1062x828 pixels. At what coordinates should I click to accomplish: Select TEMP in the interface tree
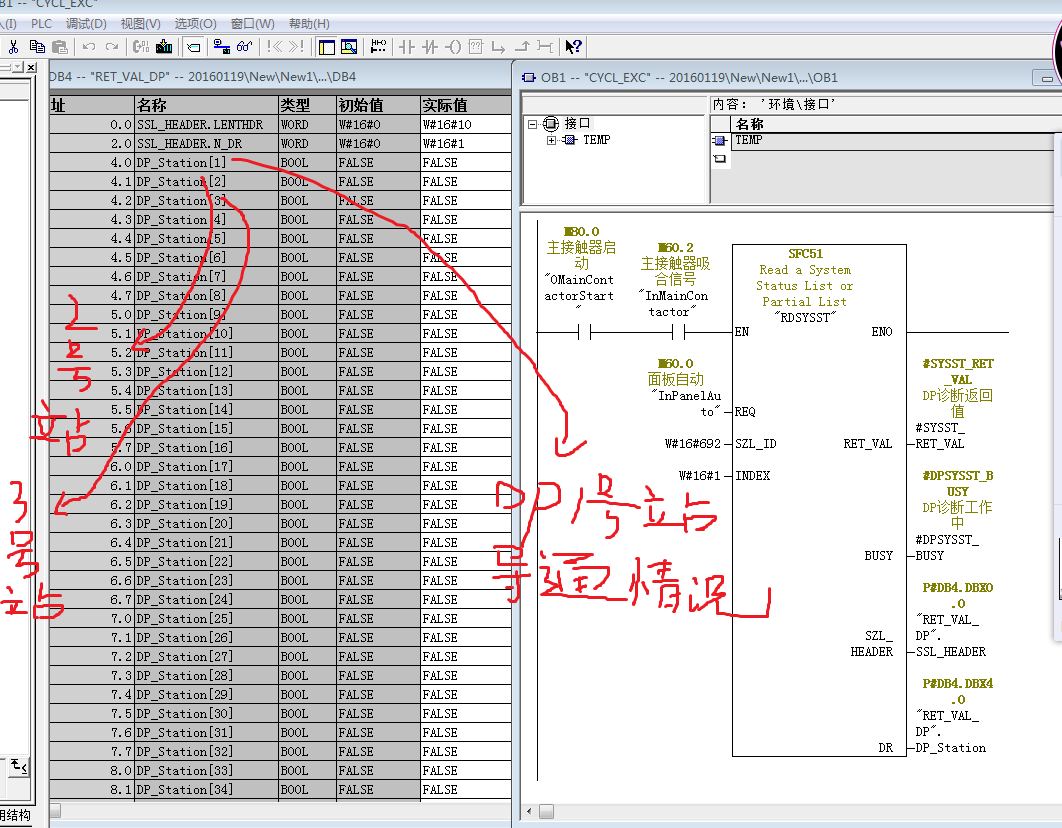[x=597, y=139]
